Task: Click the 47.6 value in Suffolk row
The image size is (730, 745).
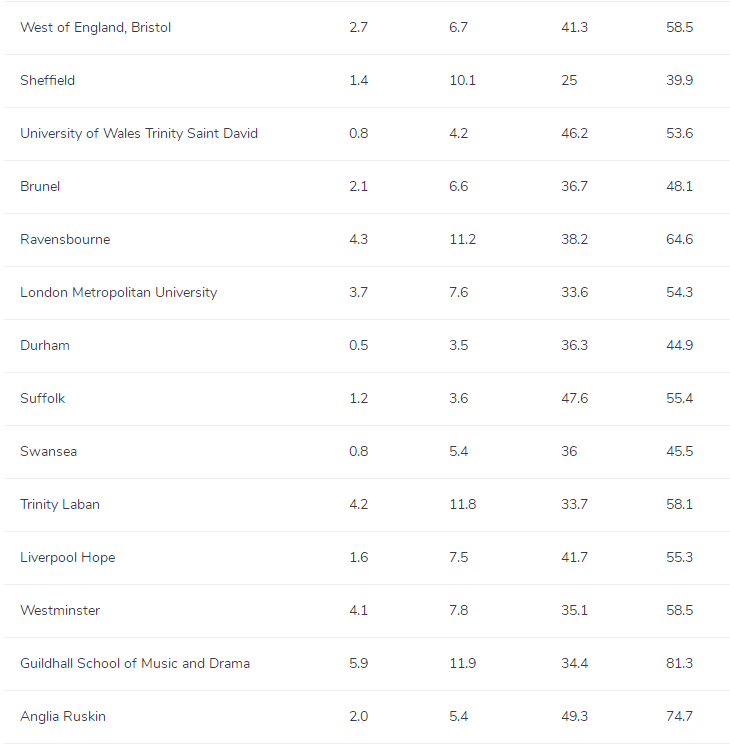Action: (x=574, y=398)
